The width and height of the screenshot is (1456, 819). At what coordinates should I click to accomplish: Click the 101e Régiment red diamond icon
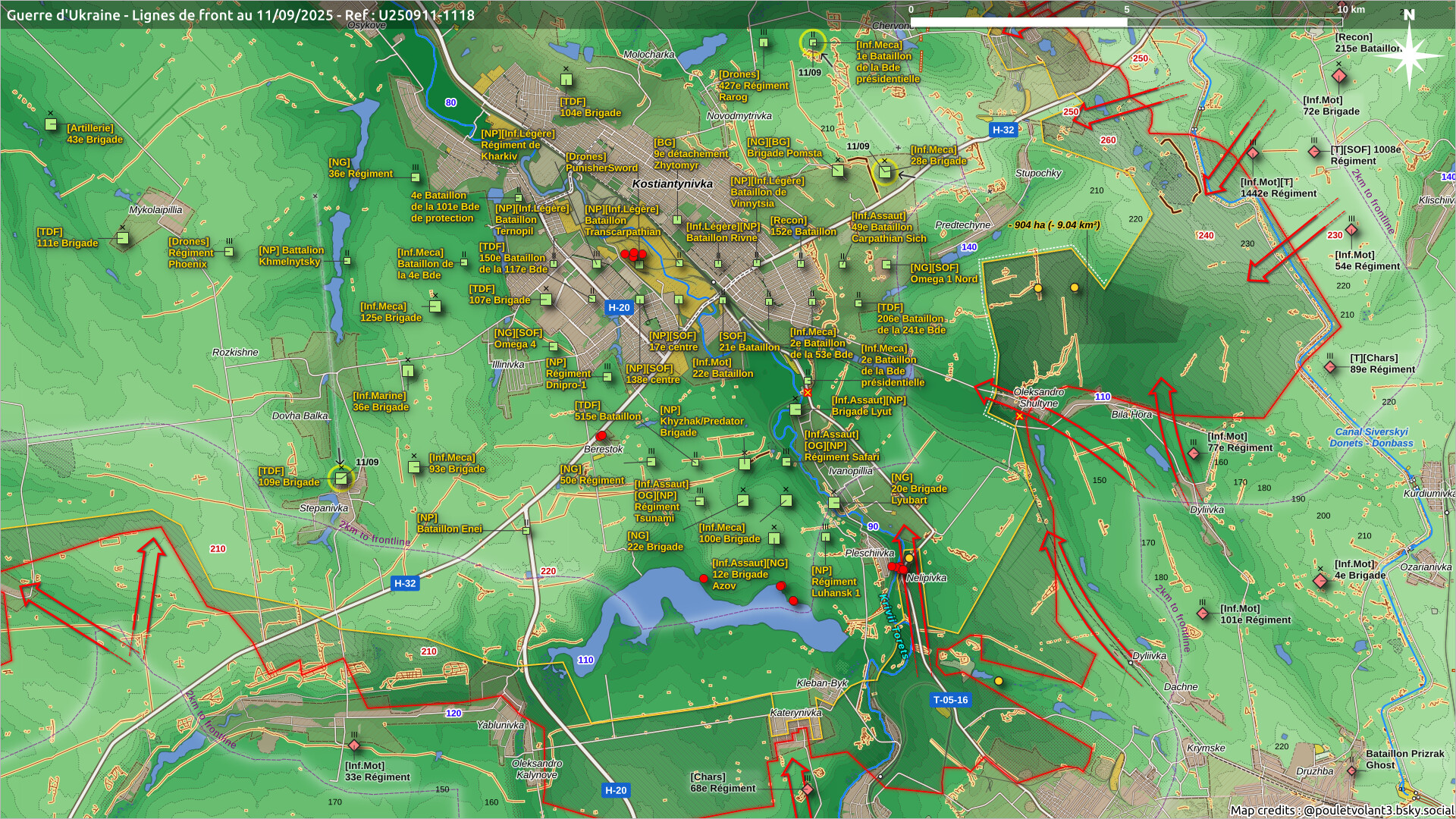tap(1203, 613)
